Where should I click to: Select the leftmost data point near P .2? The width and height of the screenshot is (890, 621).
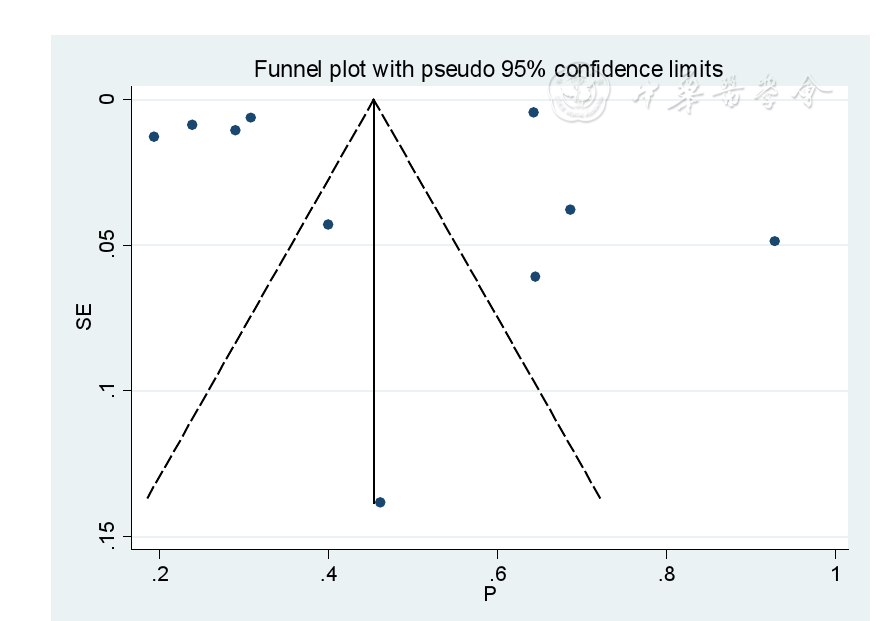point(154,137)
